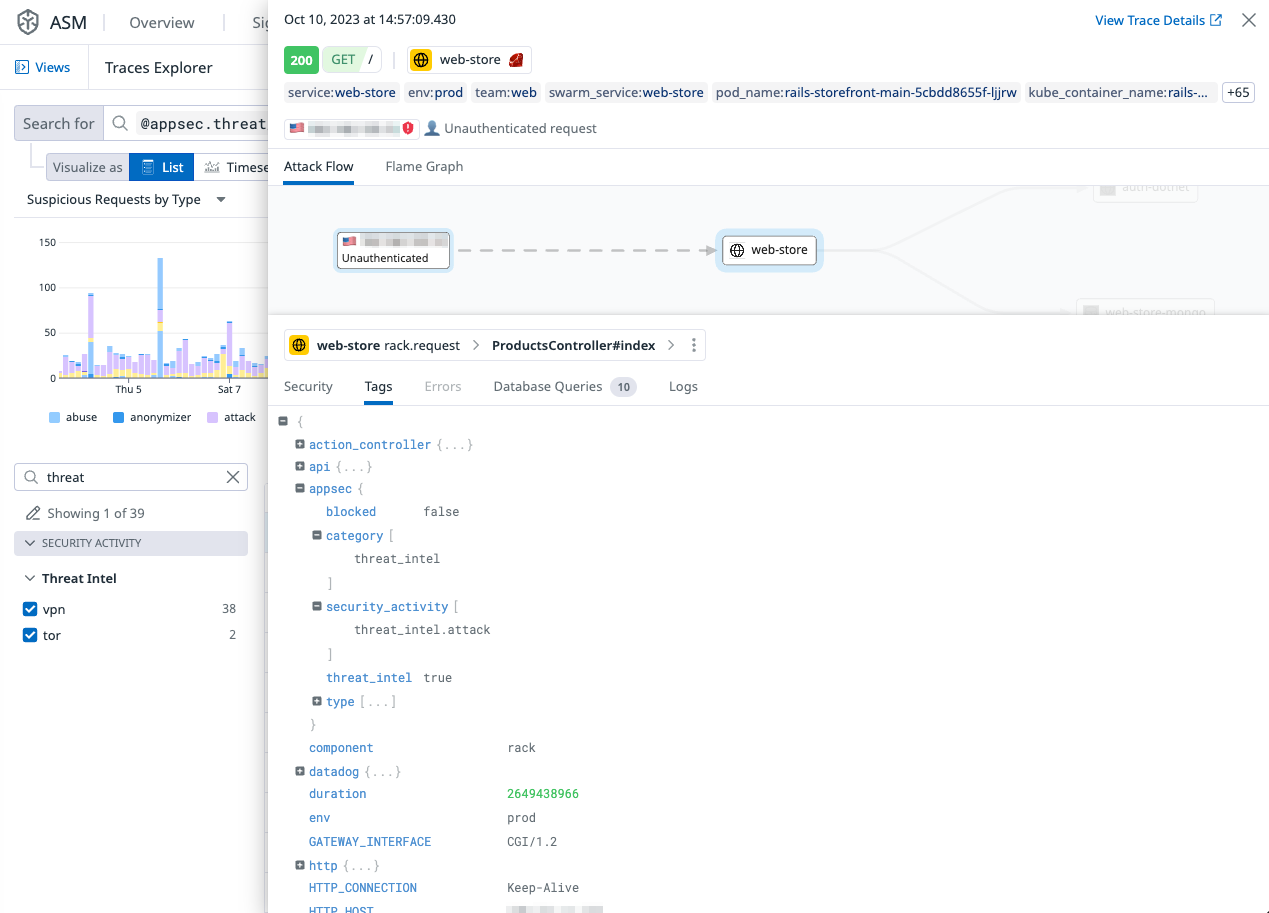
Task: Expand the action_controller tag node
Action: point(300,444)
